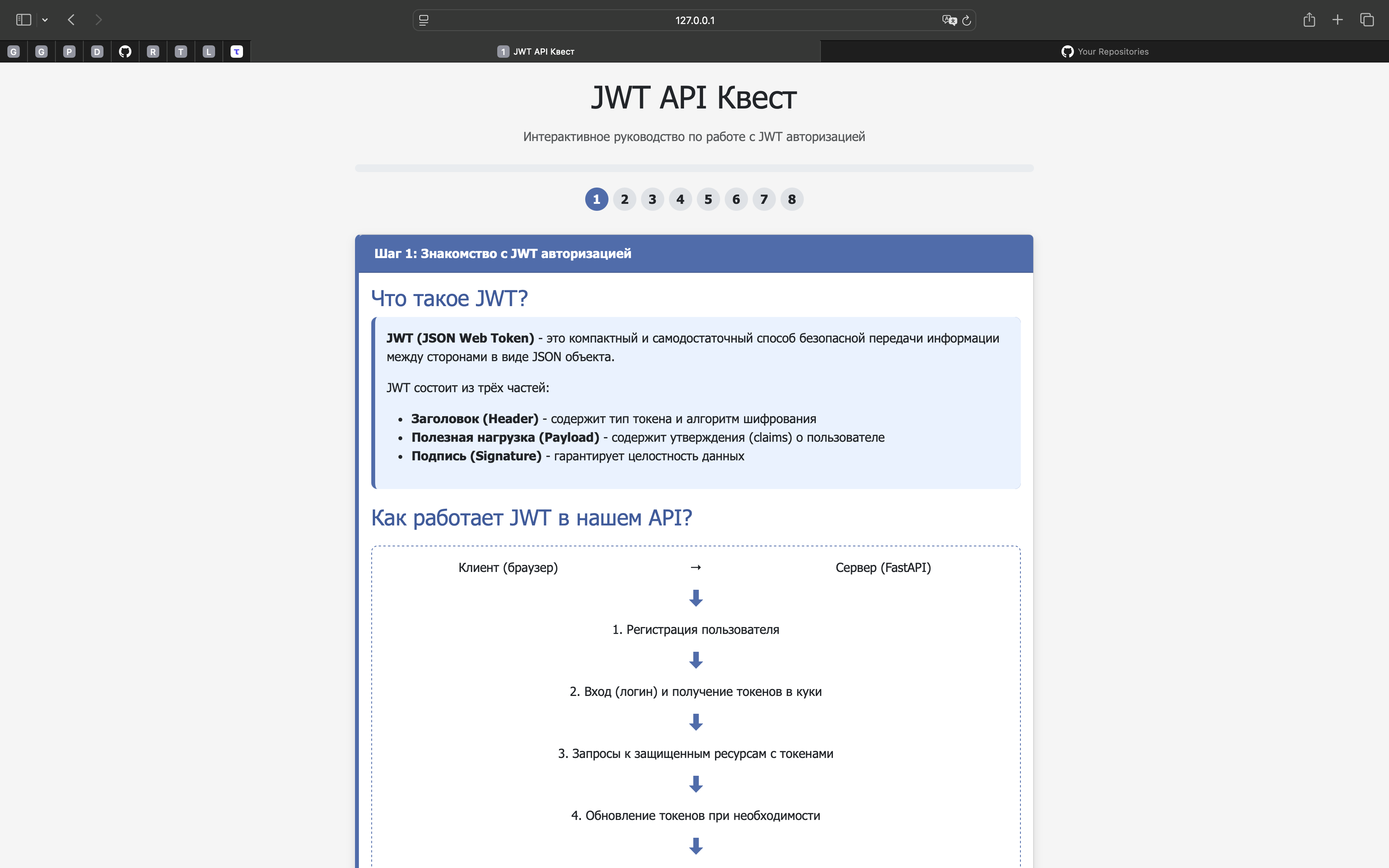This screenshot has height=868, width=1389.
Task: Open the pinned tab with the "L" favicon
Action: click(208, 51)
